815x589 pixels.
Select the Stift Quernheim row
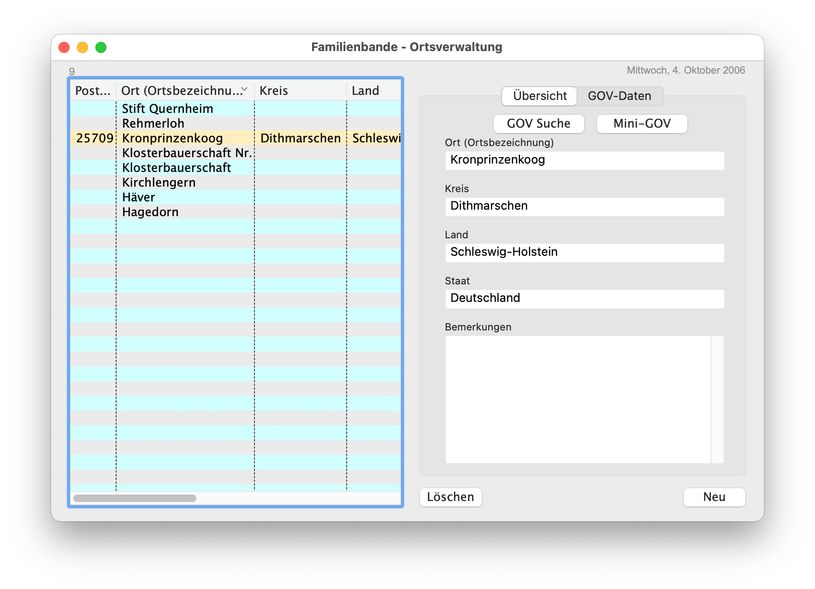click(167, 109)
